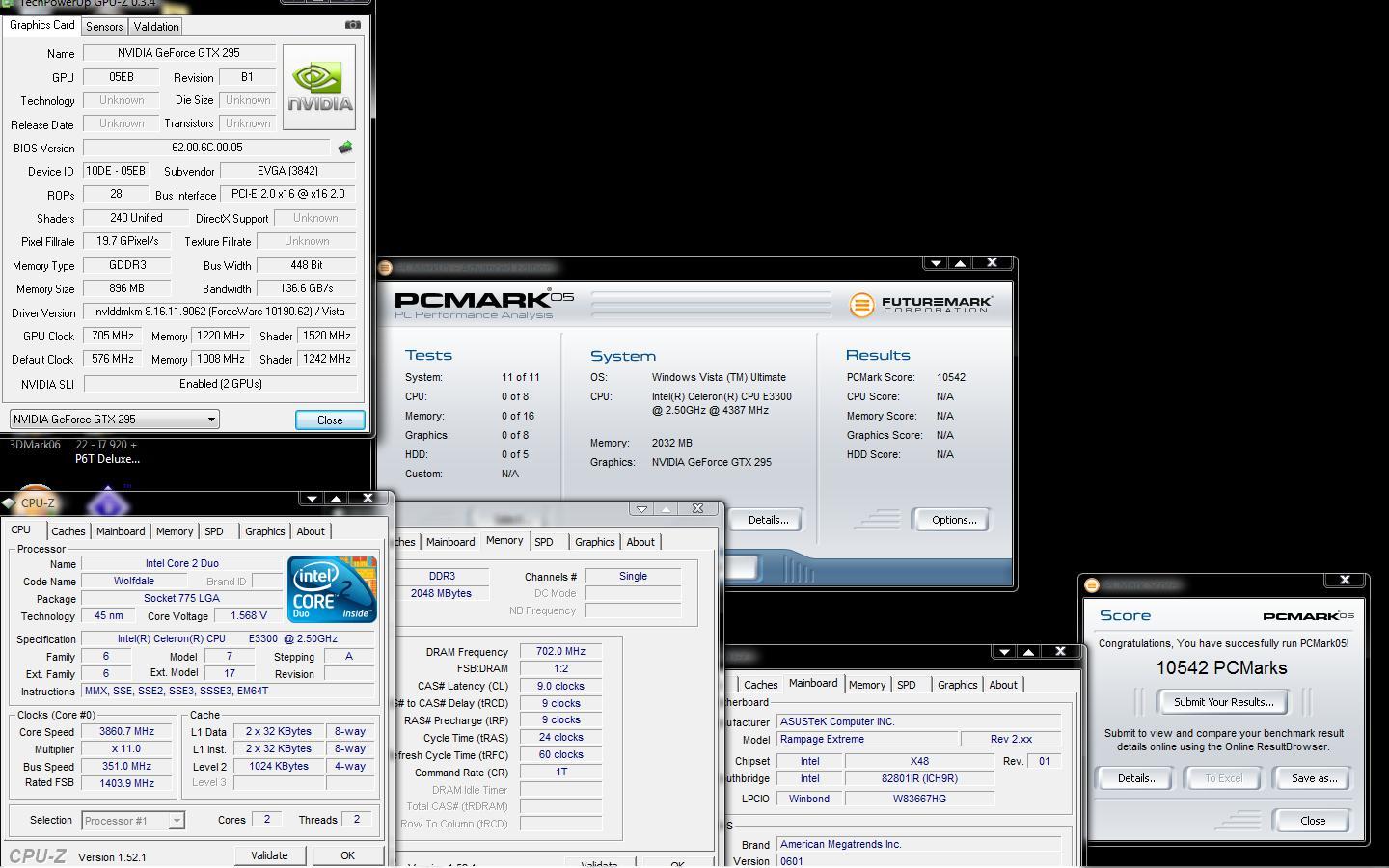
Task: Open the Graphics tab in front CPU-Z window
Action: click(265, 531)
